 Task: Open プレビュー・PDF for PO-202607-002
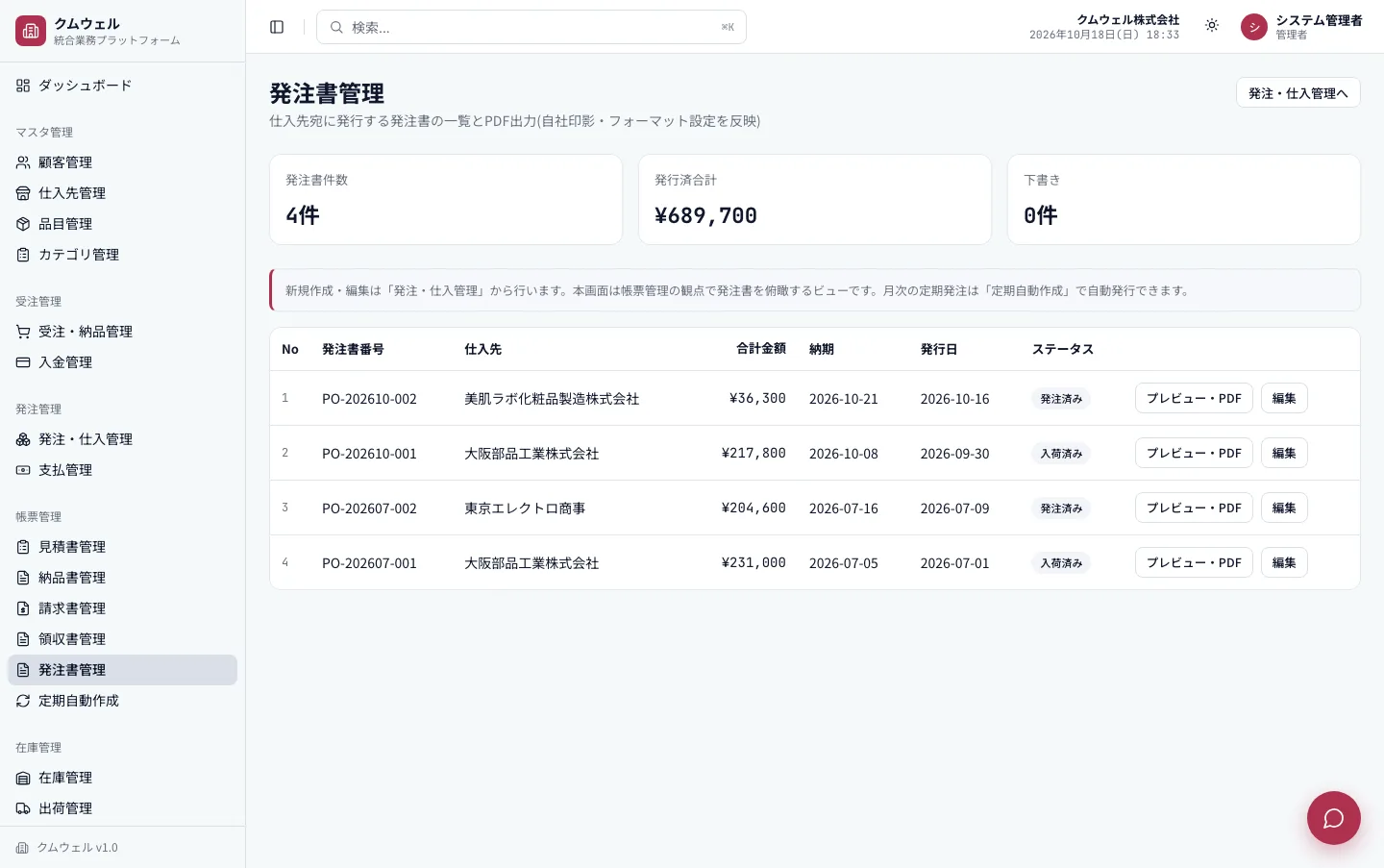pos(1194,508)
